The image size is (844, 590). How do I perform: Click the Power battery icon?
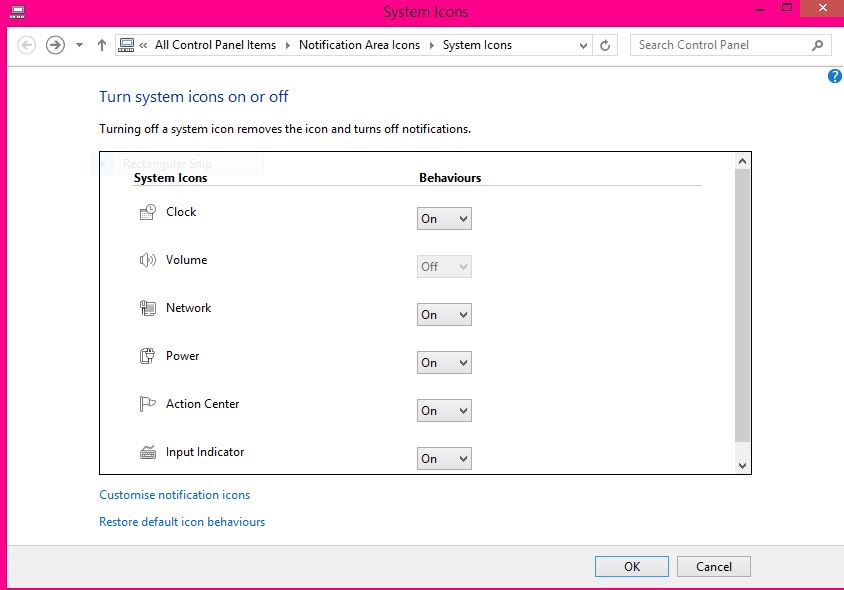146,355
